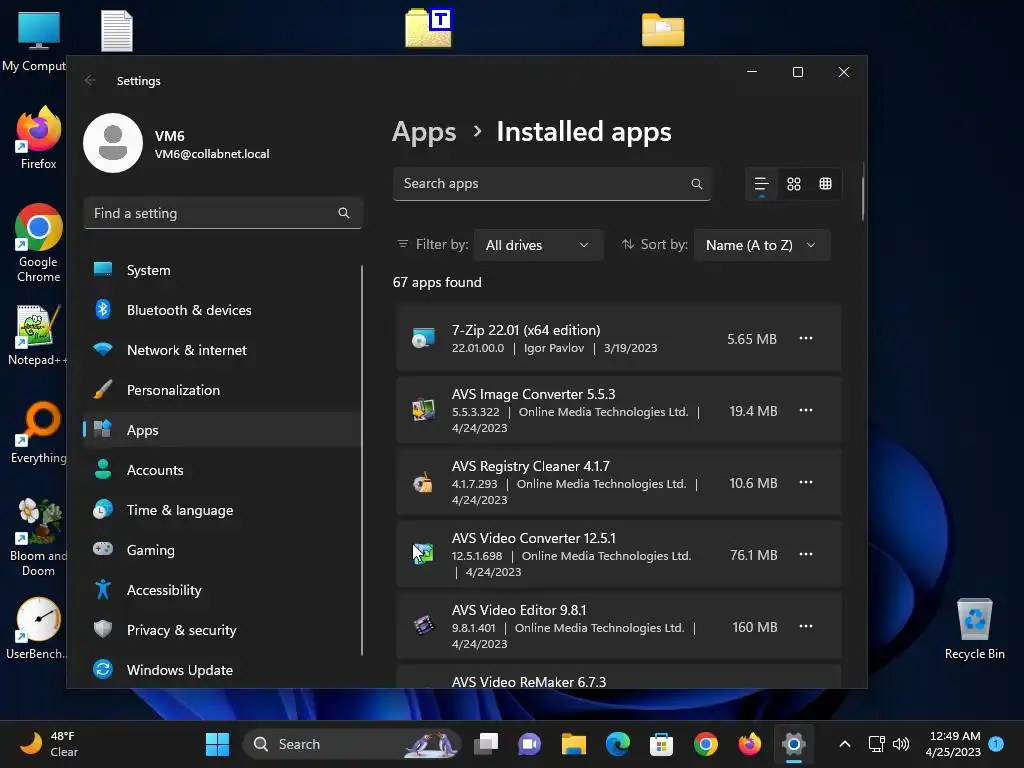1024x768 pixels.
Task: Click the Apps breadcrumb link
Action: point(424,132)
